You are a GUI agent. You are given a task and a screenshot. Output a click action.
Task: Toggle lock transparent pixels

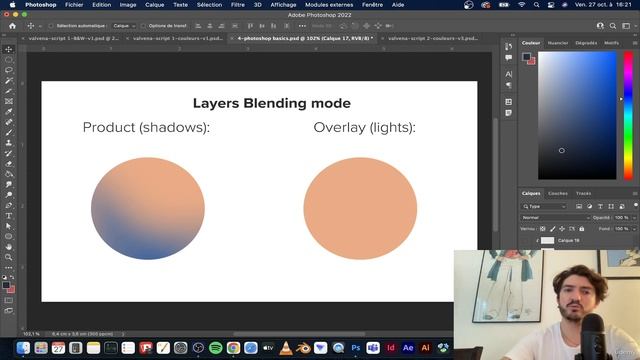point(542,229)
